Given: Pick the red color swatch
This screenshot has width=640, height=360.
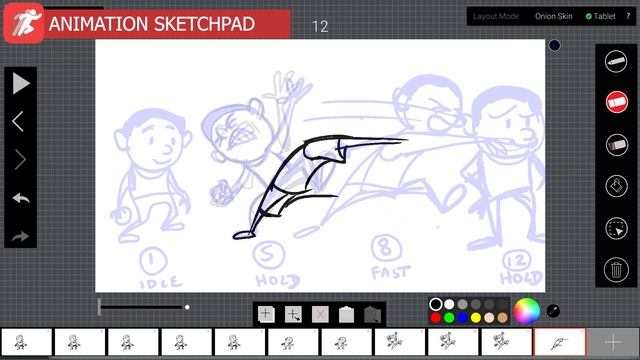Looking at the screenshot, I should point(436,318).
